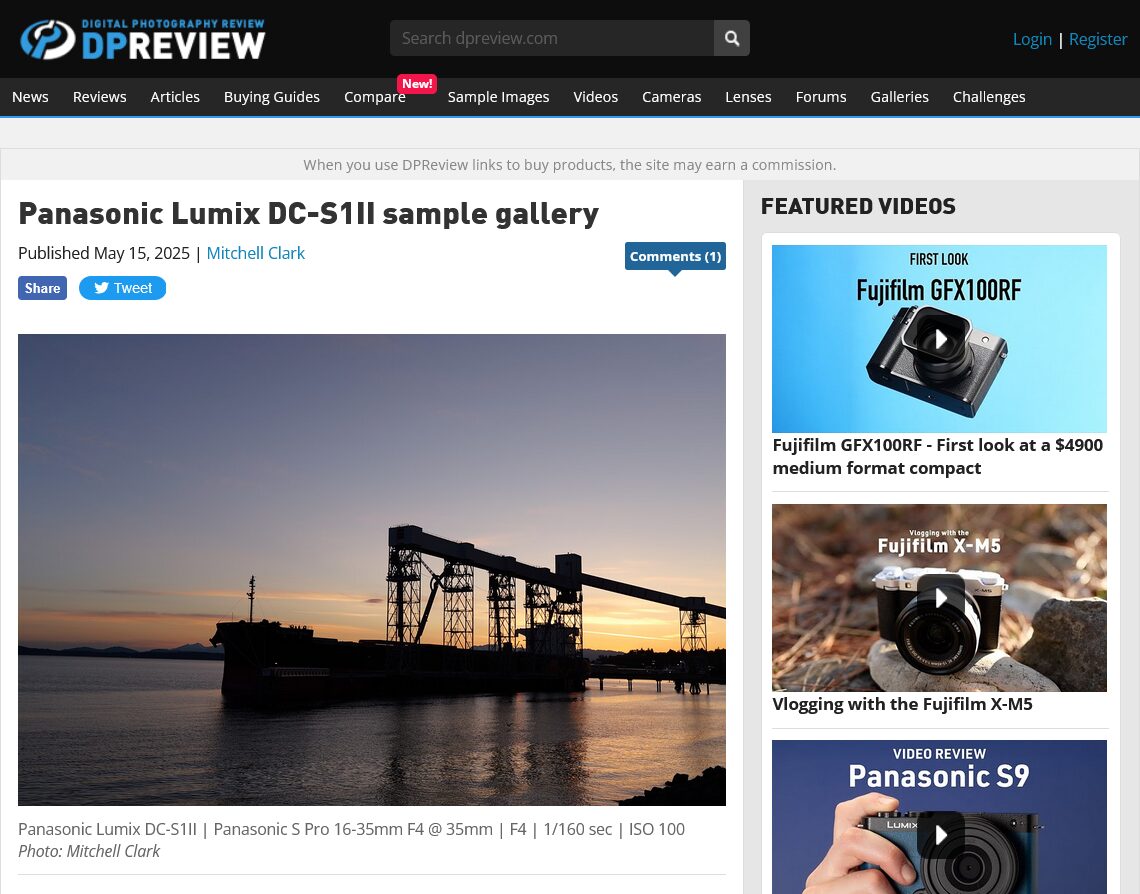
Task: Click the Login link
Action: [1032, 39]
